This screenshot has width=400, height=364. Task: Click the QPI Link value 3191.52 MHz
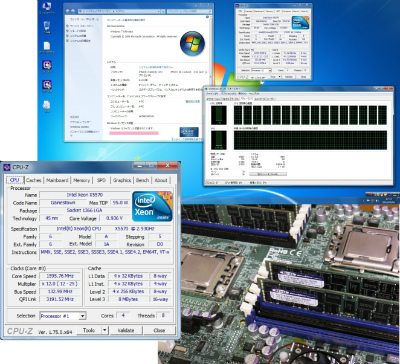tap(60, 299)
